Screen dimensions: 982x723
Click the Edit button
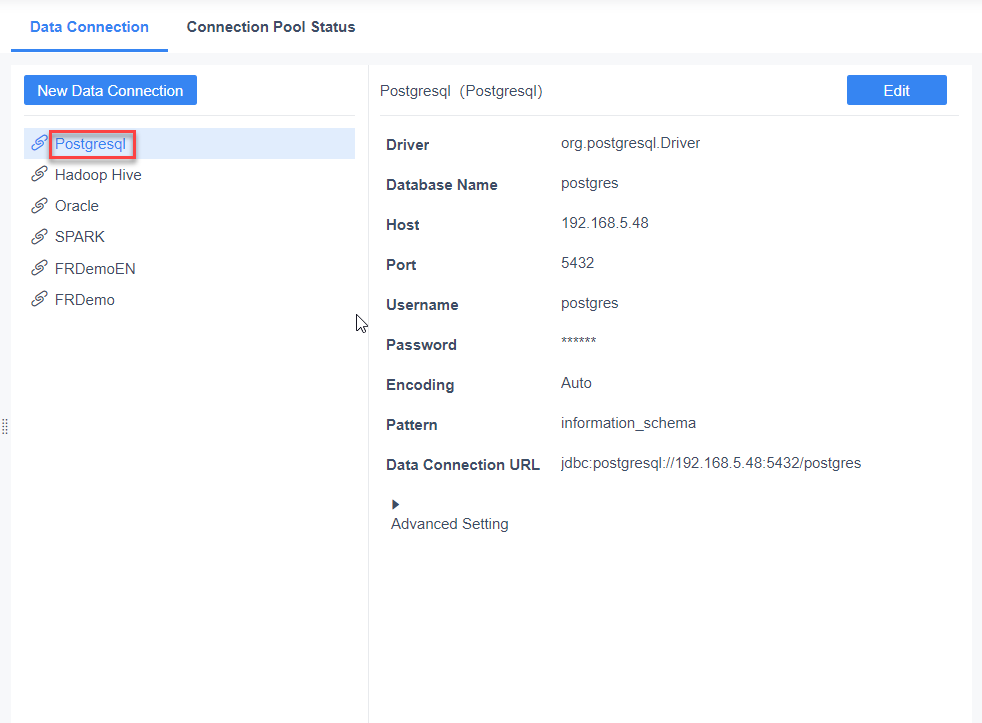896,90
